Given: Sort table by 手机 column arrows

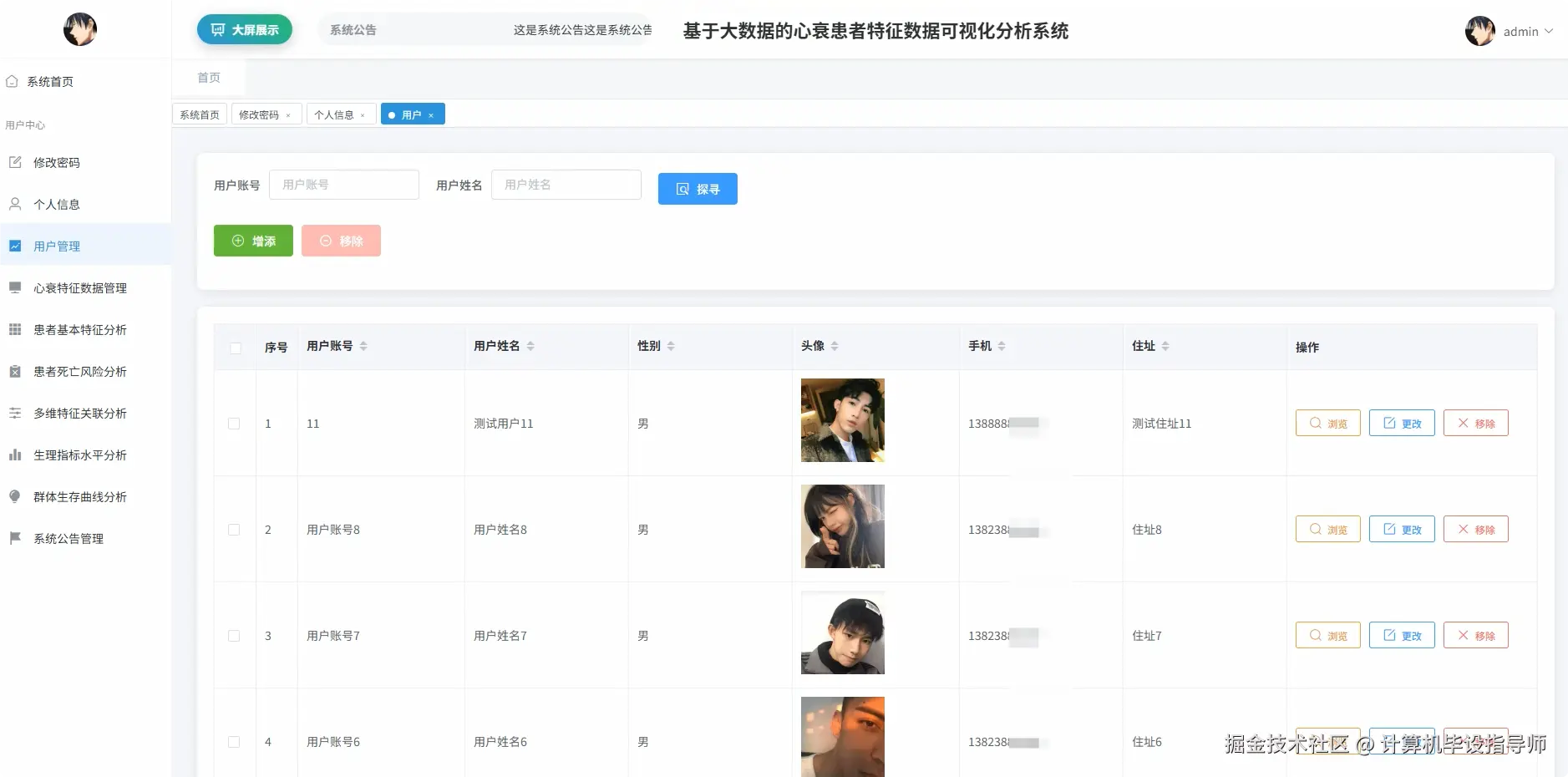Looking at the screenshot, I should (x=1002, y=346).
